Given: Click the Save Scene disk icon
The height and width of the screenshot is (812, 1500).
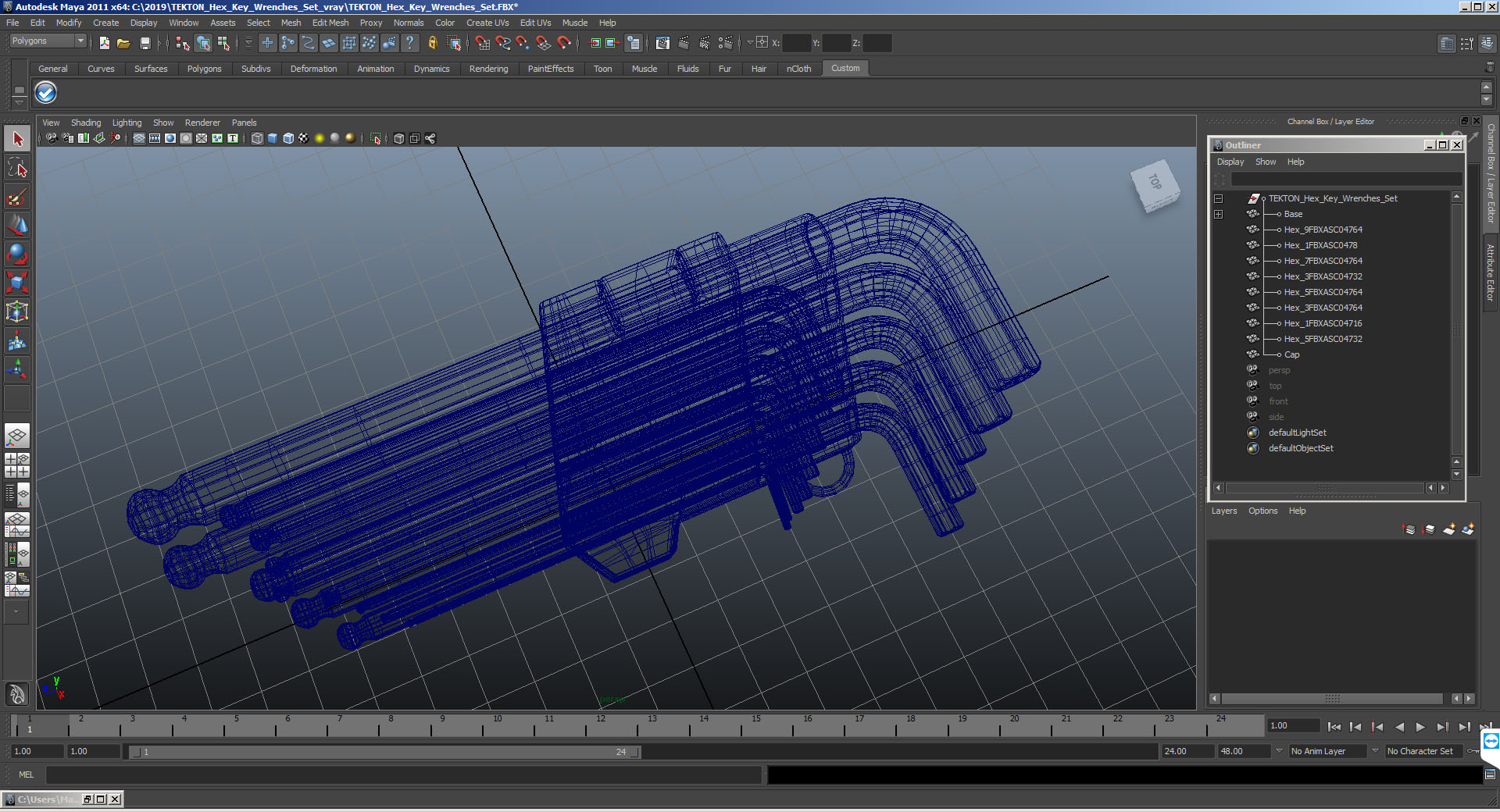Looking at the screenshot, I should (x=145, y=43).
